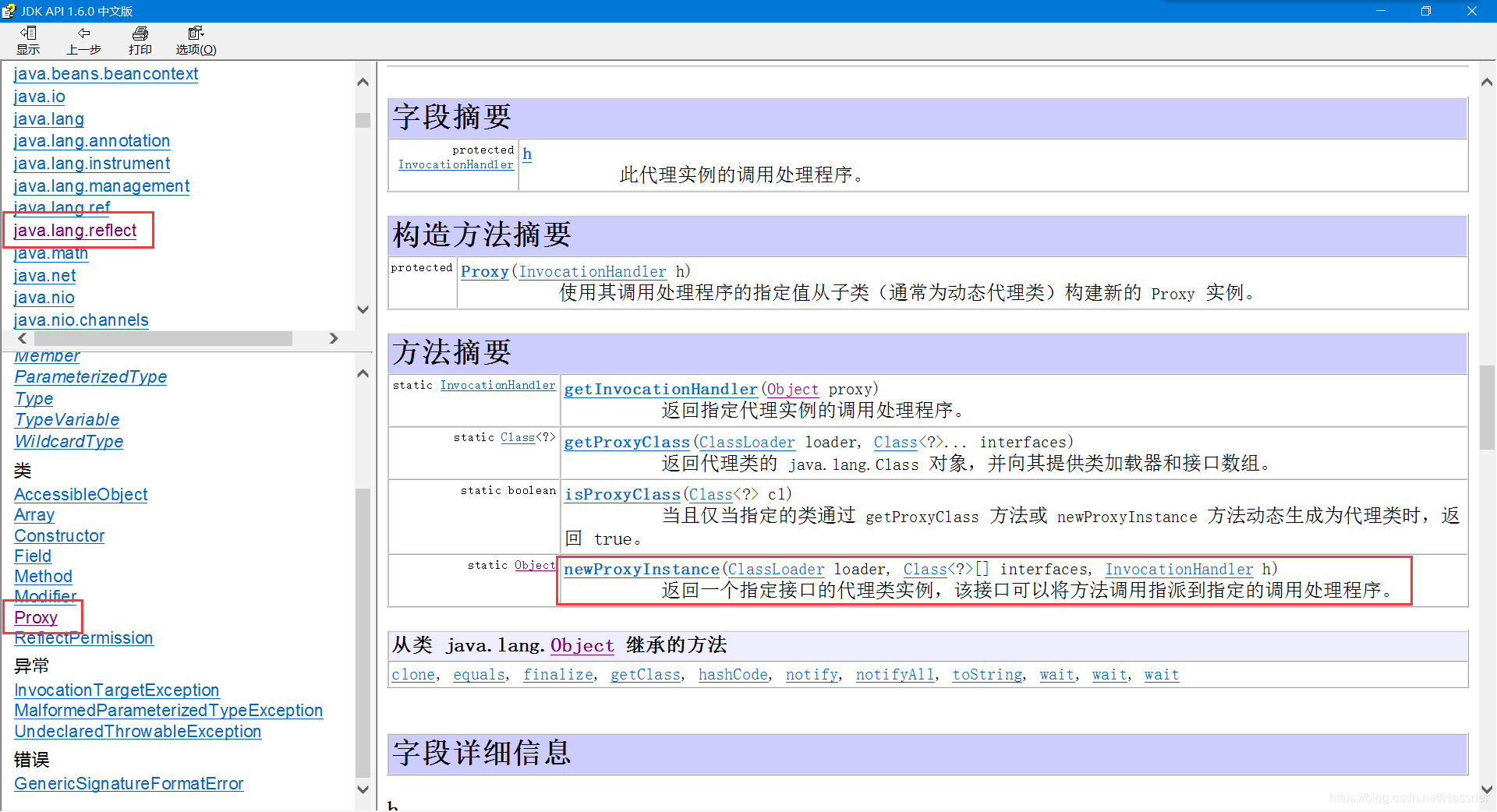Image resolution: width=1497 pixels, height=812 pixels.
Task: Open the java.net package link
Action: point(44,276)
